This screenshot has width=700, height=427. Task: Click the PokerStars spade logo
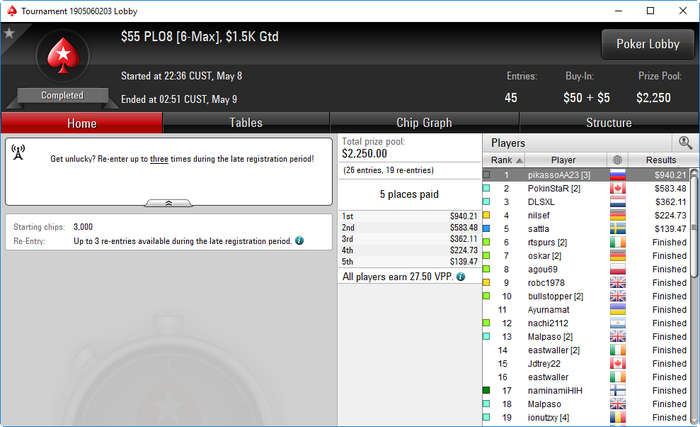coord(63,56)
